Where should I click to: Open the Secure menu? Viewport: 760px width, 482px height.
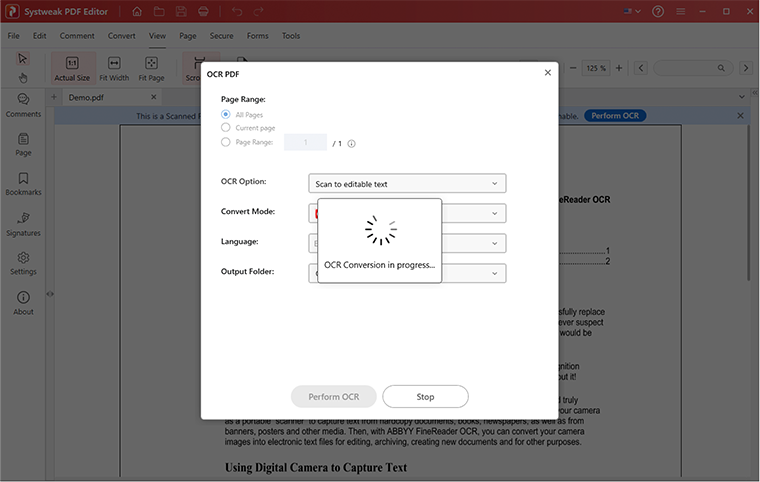point(222,36)
